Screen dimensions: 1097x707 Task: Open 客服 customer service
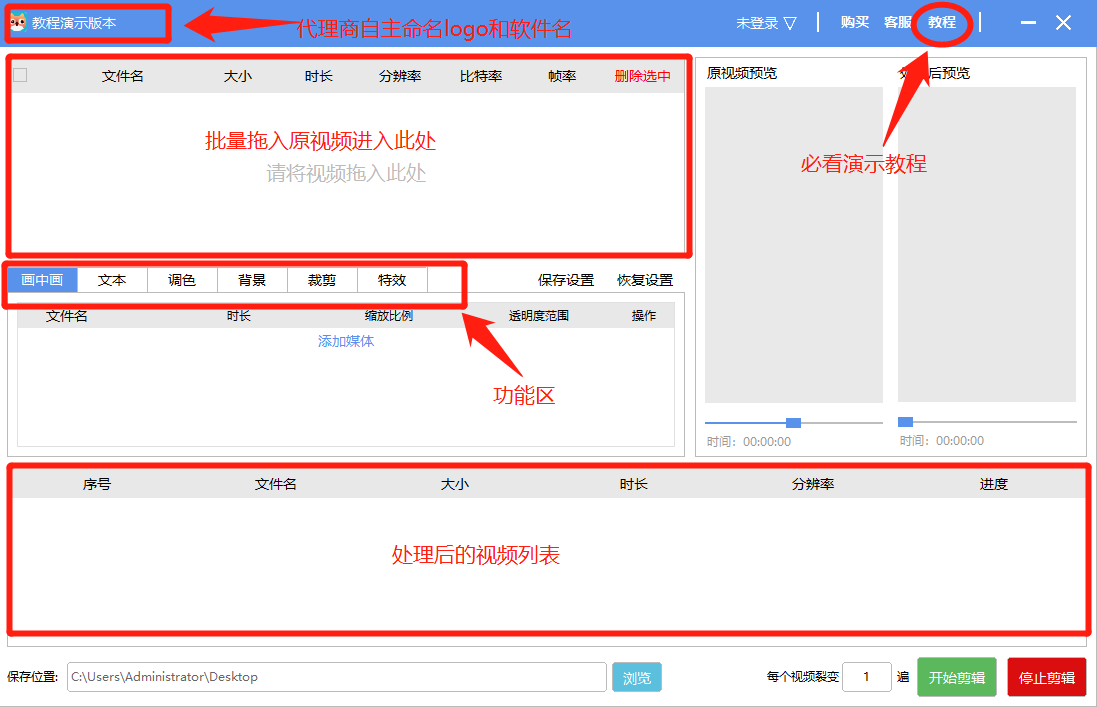pyautogui.click(x=898, y=22)
